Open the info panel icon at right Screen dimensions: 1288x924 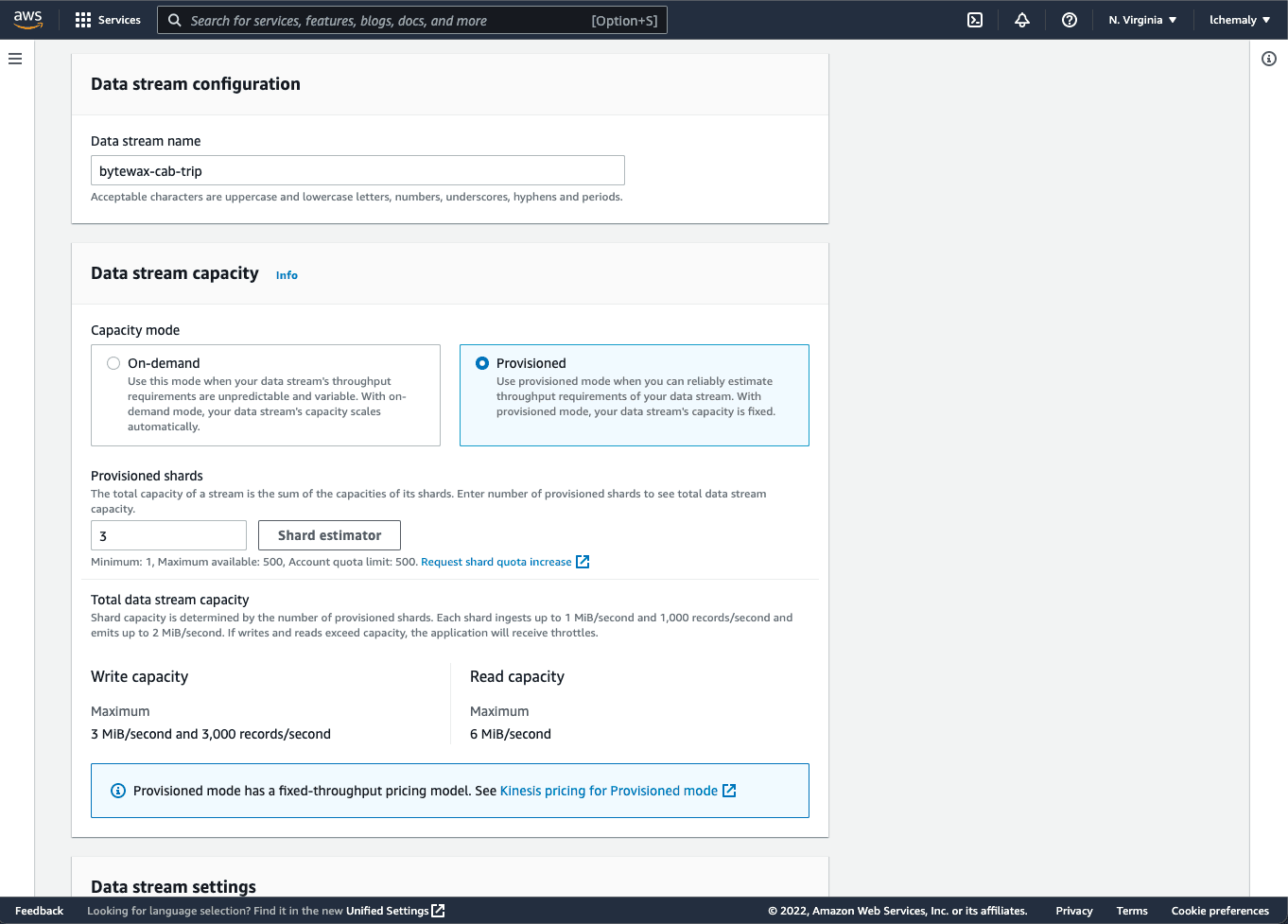(1269, 59)
